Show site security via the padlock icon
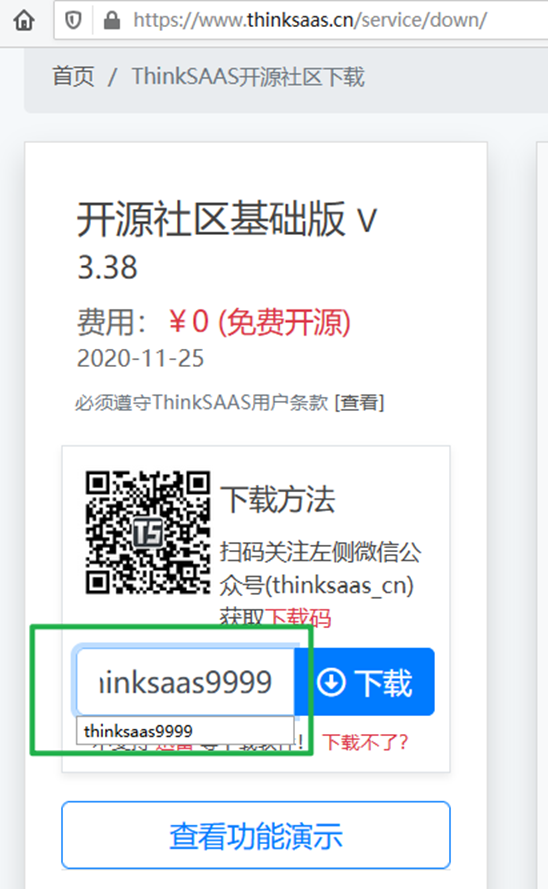 pyautogui.click(x=112, y=20)
